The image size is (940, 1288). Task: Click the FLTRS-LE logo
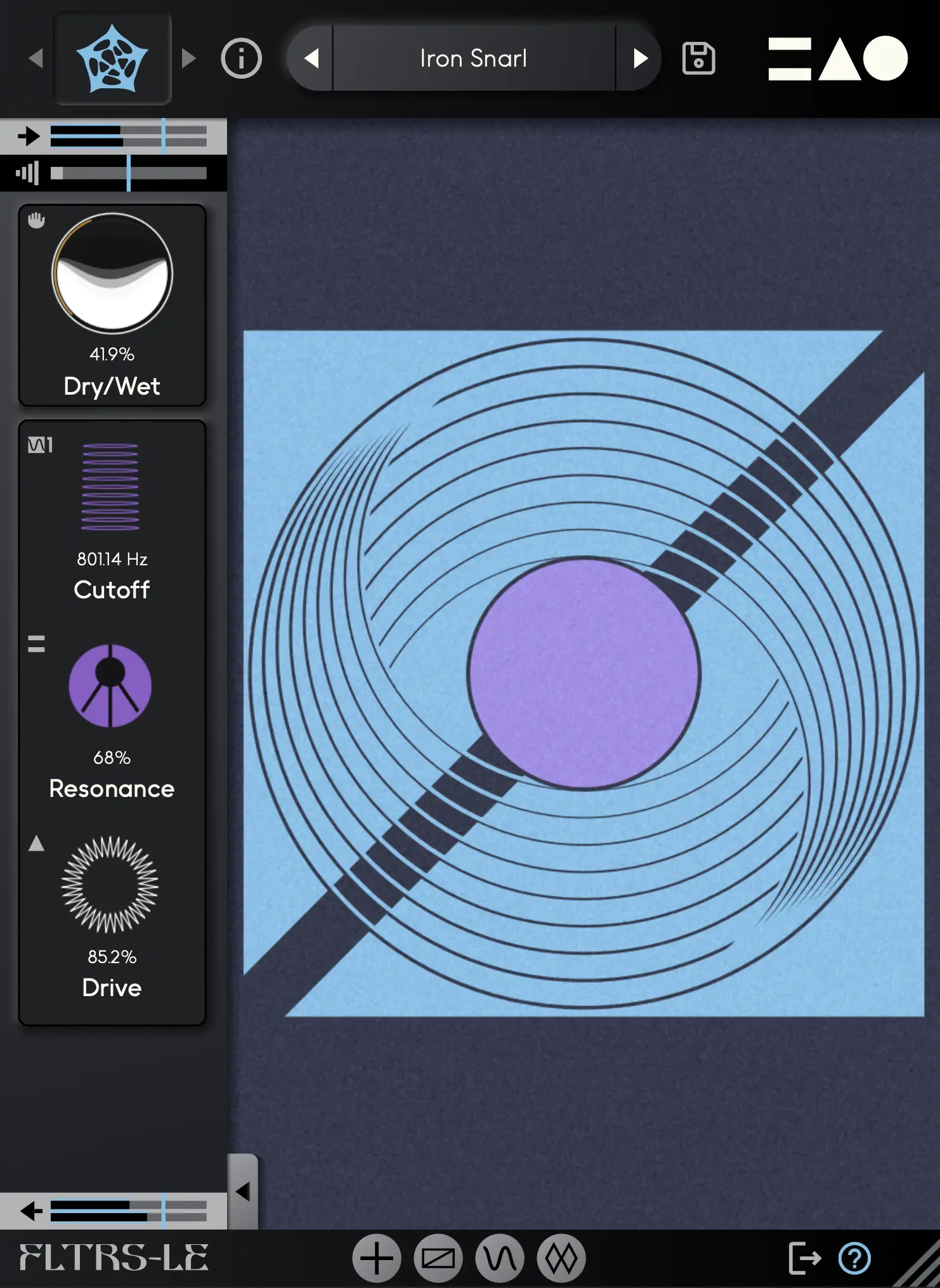[114, 1258]
